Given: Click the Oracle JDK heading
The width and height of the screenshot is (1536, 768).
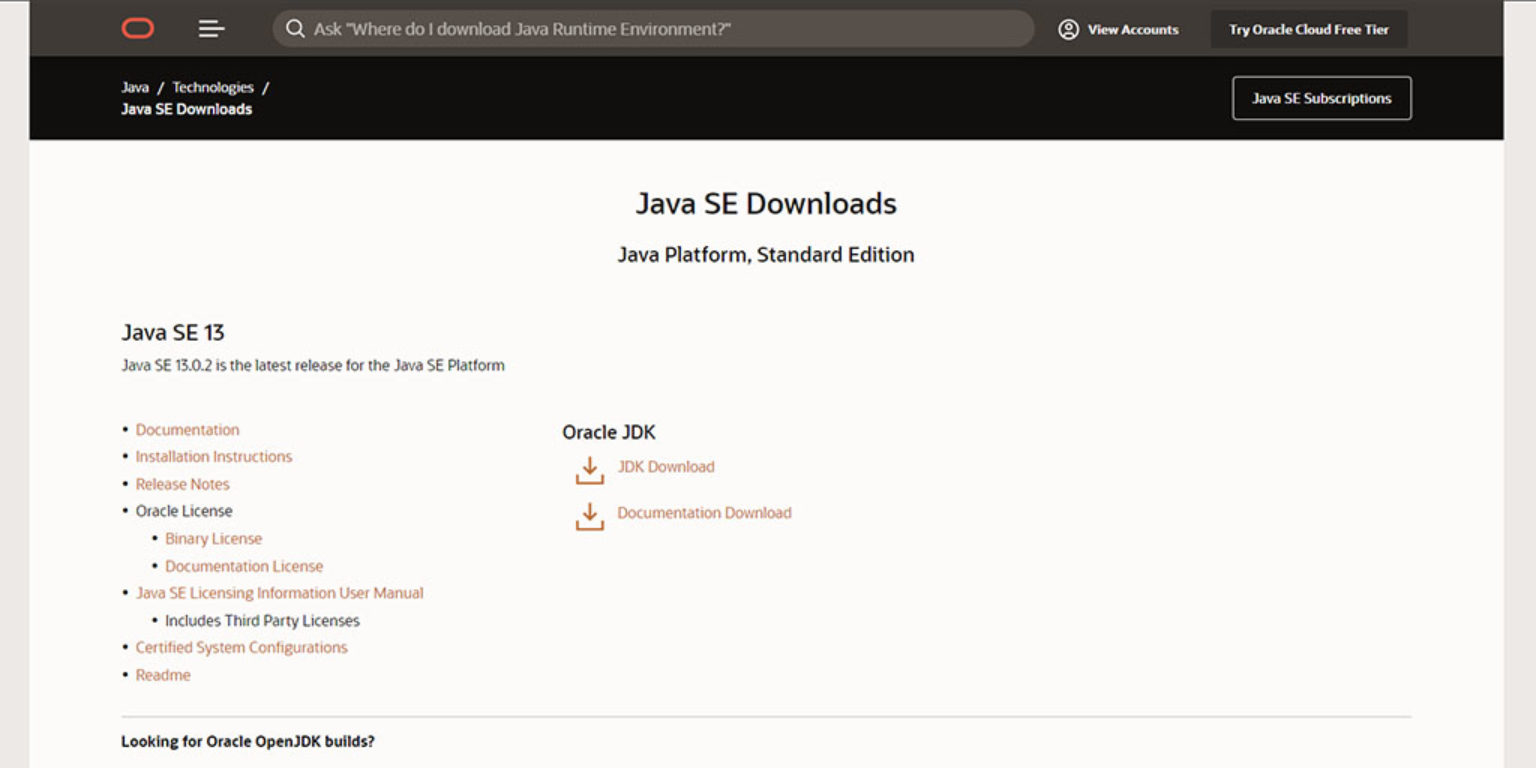Looking at the screenshot, I should [609, 432].
